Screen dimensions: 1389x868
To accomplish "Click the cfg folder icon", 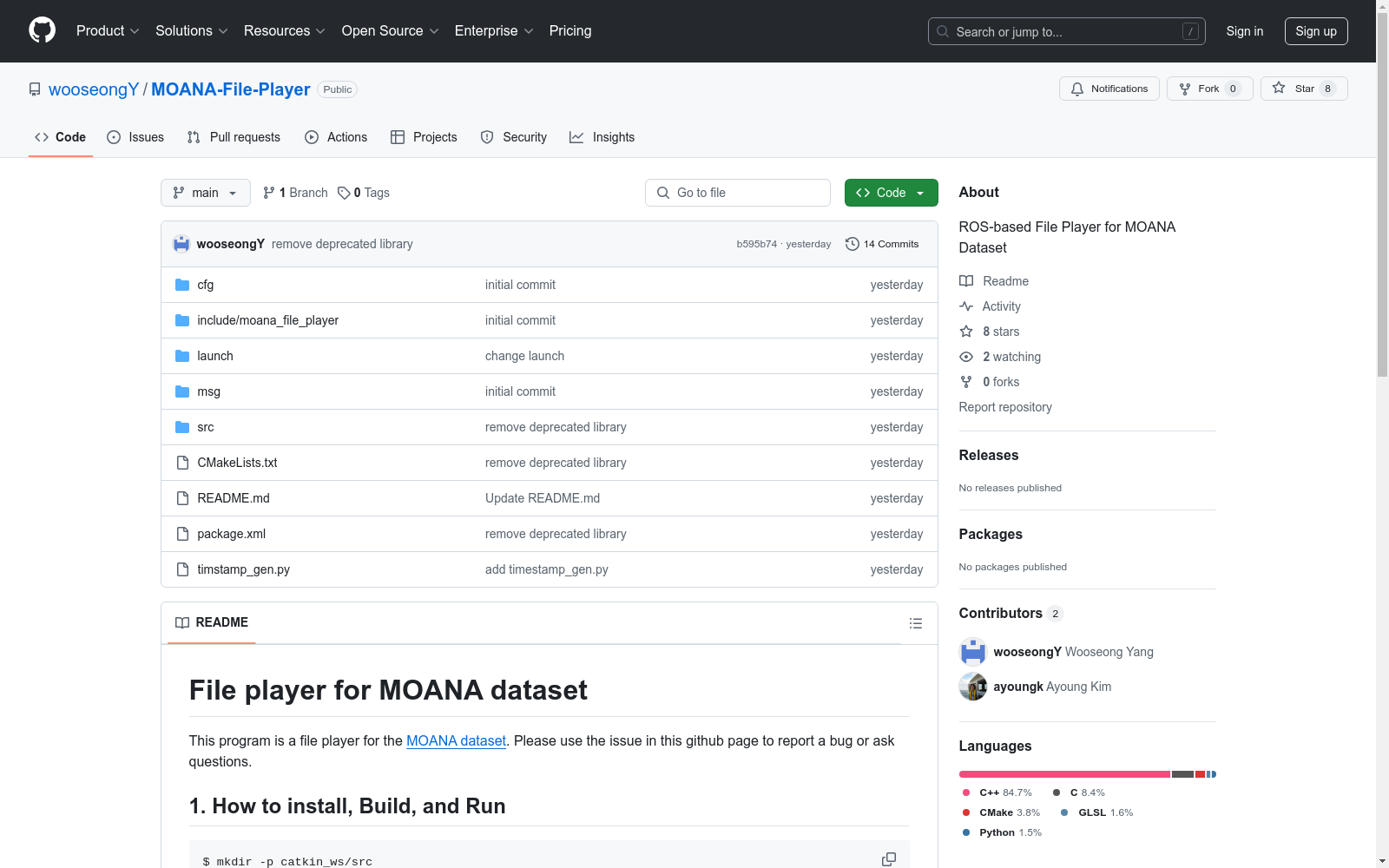I will coord(182,285).
